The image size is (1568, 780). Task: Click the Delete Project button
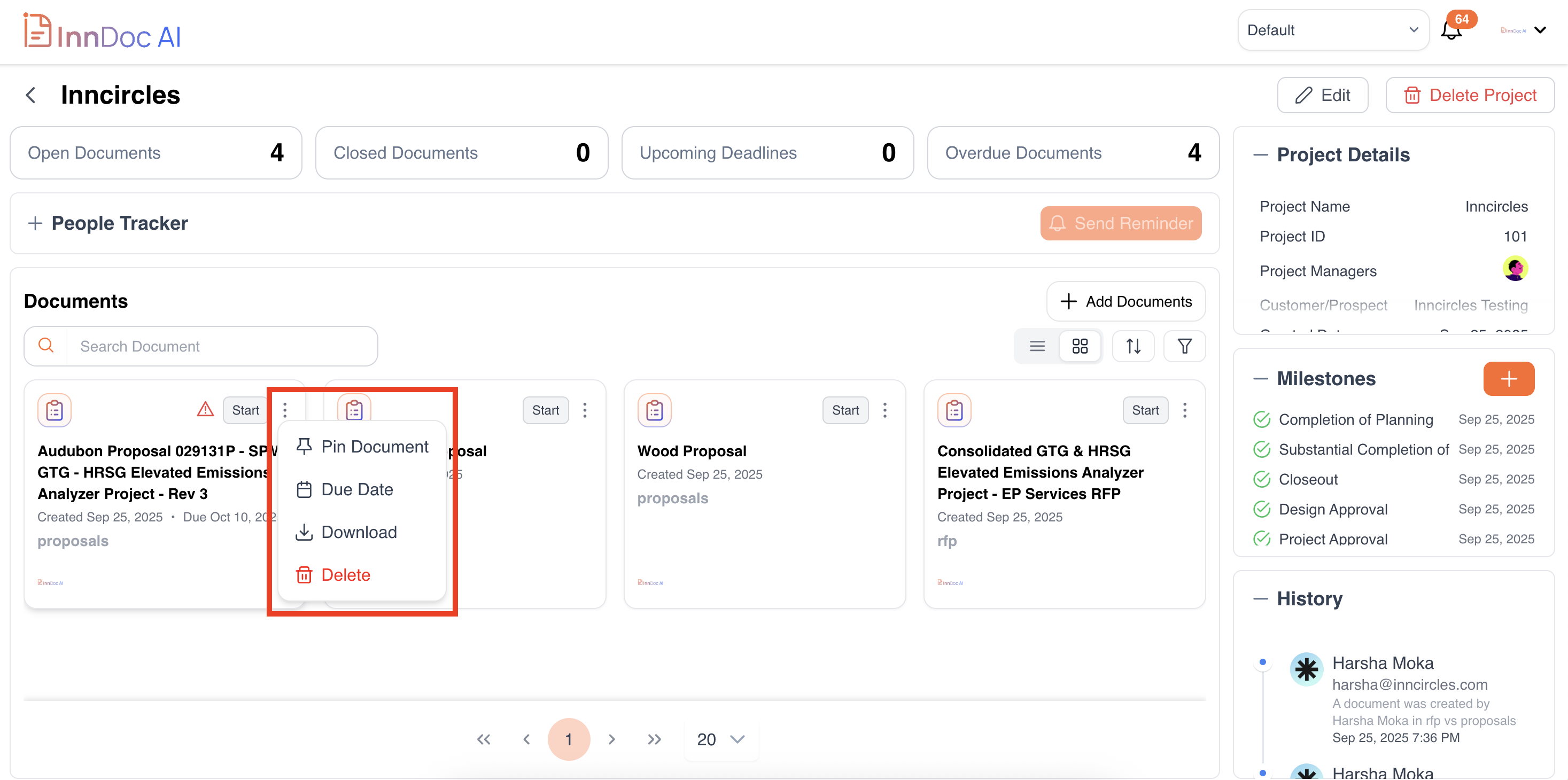click(x=1469, y=95)
